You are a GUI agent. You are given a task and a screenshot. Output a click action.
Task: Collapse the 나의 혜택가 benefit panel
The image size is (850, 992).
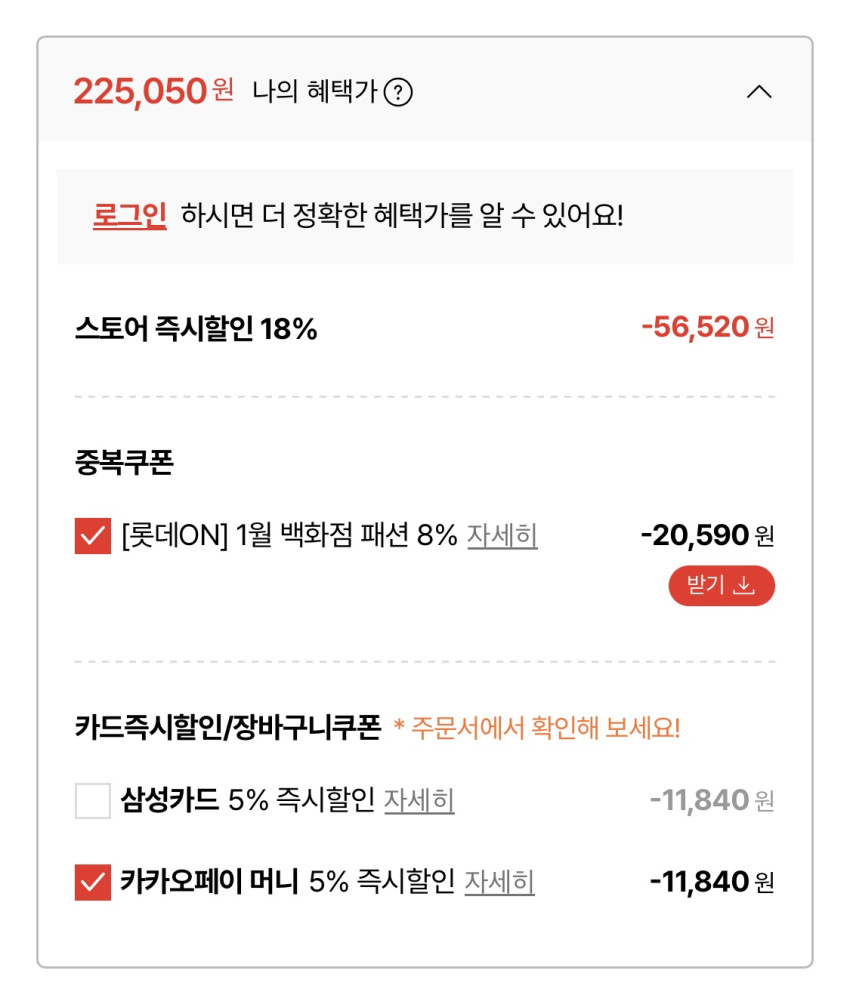759,92
